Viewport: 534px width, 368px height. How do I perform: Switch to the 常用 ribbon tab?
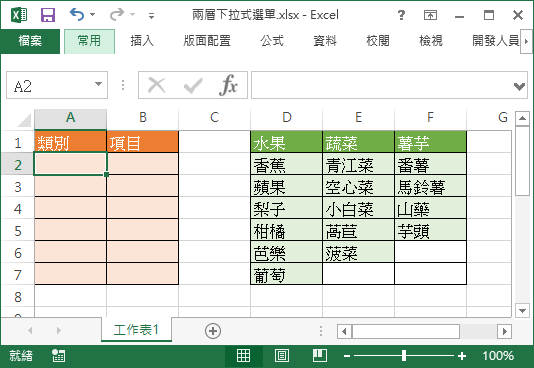[89, 41]
